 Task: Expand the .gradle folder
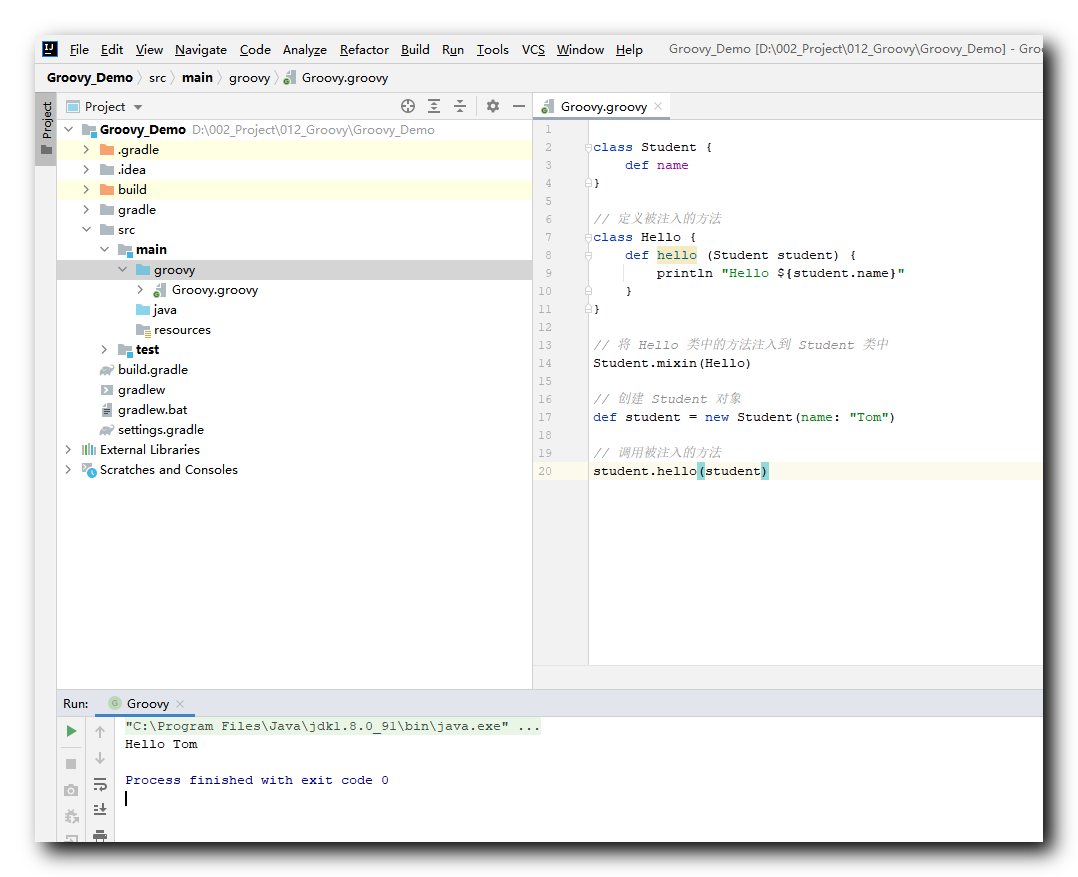(86, 150)
